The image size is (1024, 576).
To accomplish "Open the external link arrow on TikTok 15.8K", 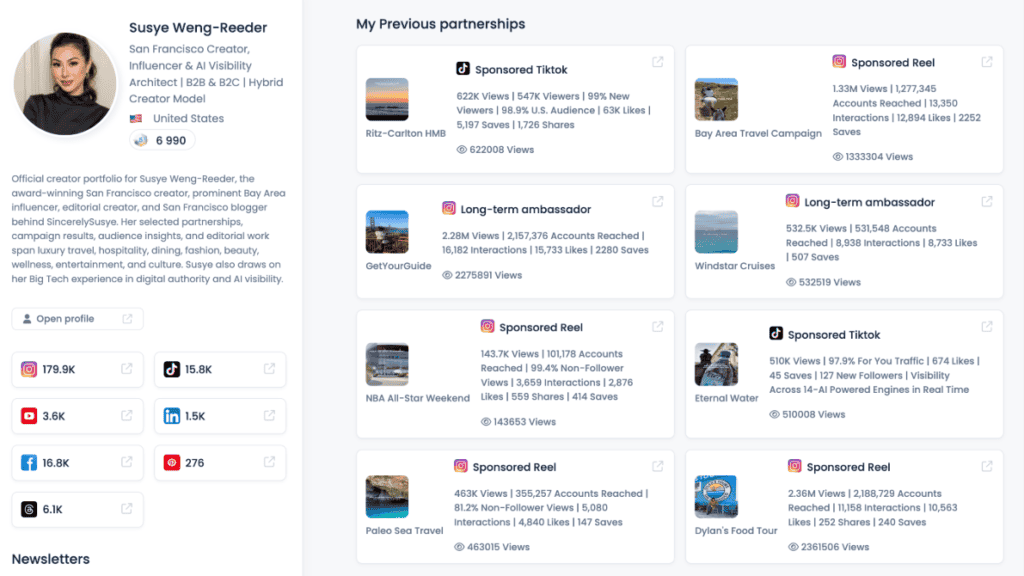I will (269, 368).
